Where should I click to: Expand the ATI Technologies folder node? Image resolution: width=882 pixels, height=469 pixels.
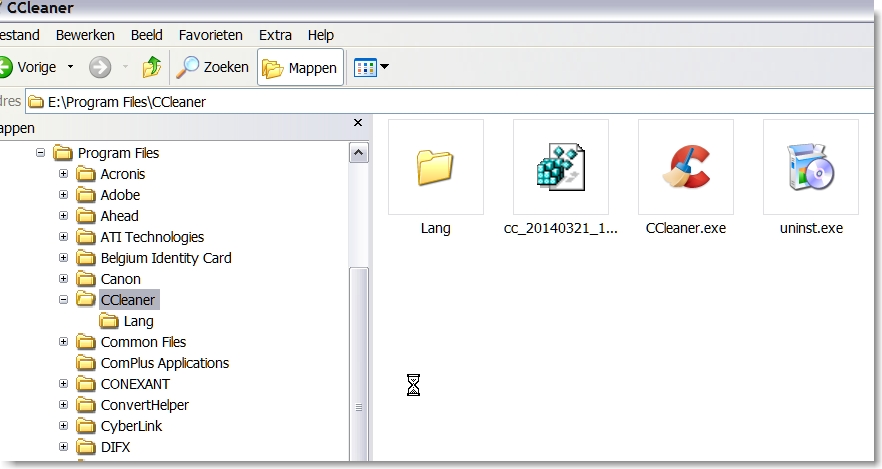tap(64, 237)
